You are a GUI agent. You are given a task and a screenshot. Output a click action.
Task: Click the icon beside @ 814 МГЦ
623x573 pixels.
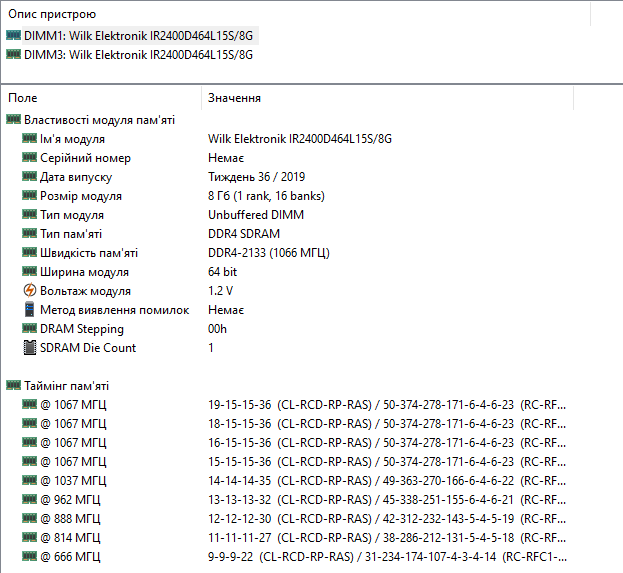coord(29,537)
